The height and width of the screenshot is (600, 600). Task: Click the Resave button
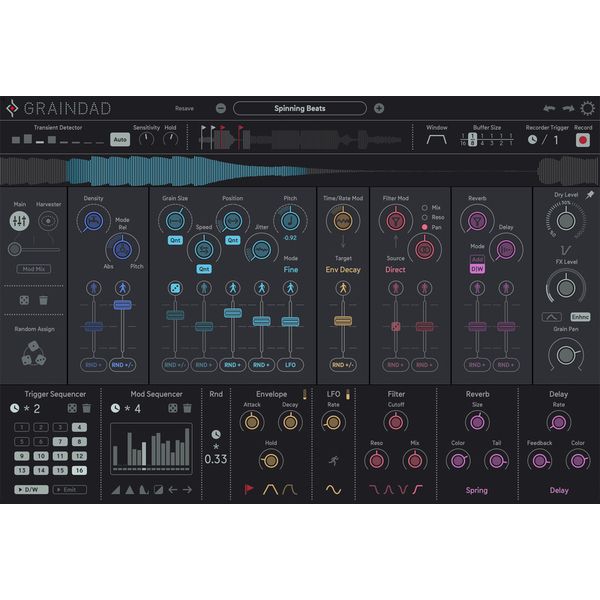coord(185,108)
